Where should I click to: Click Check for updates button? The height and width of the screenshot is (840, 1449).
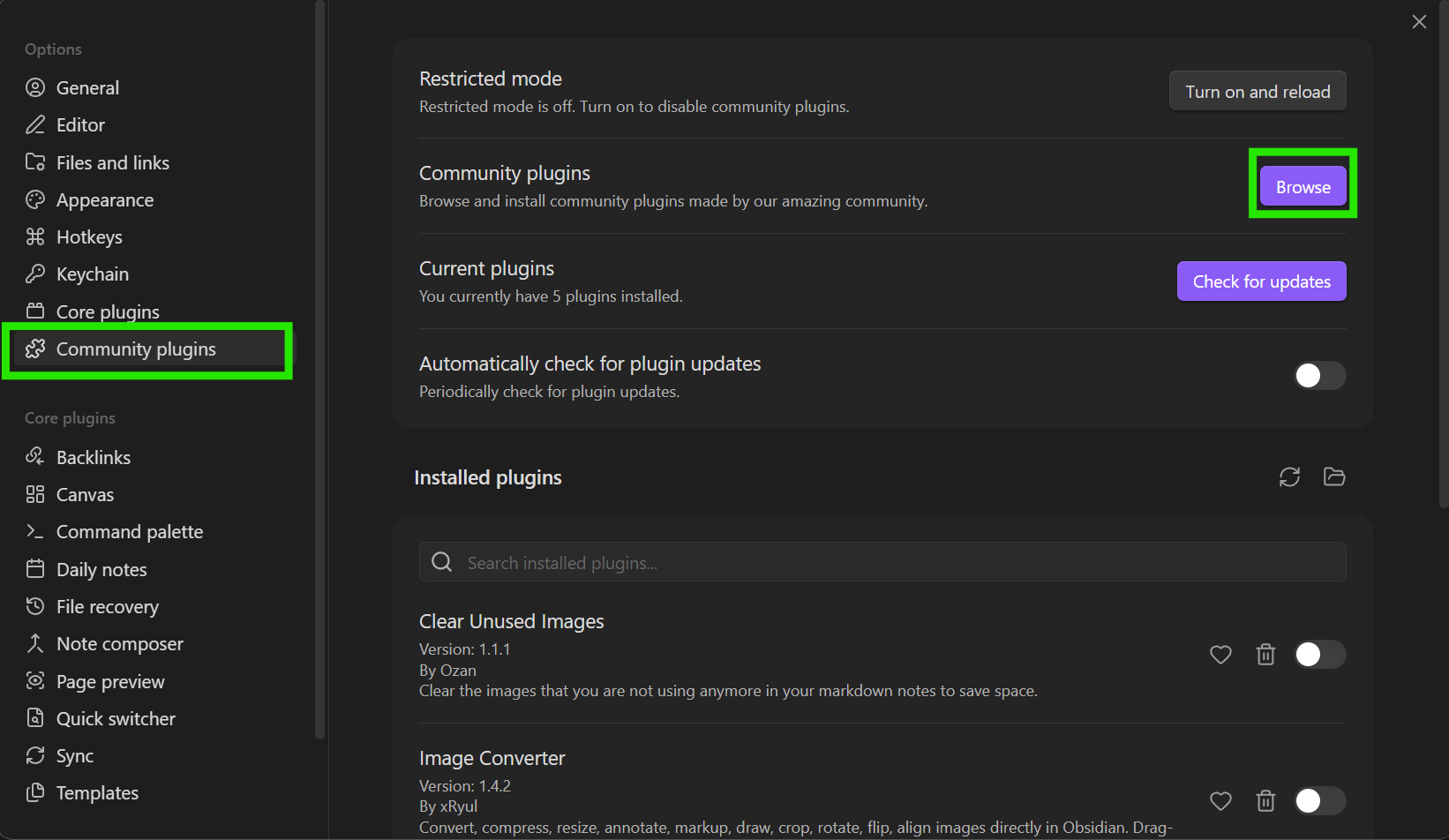point(1262,281)
